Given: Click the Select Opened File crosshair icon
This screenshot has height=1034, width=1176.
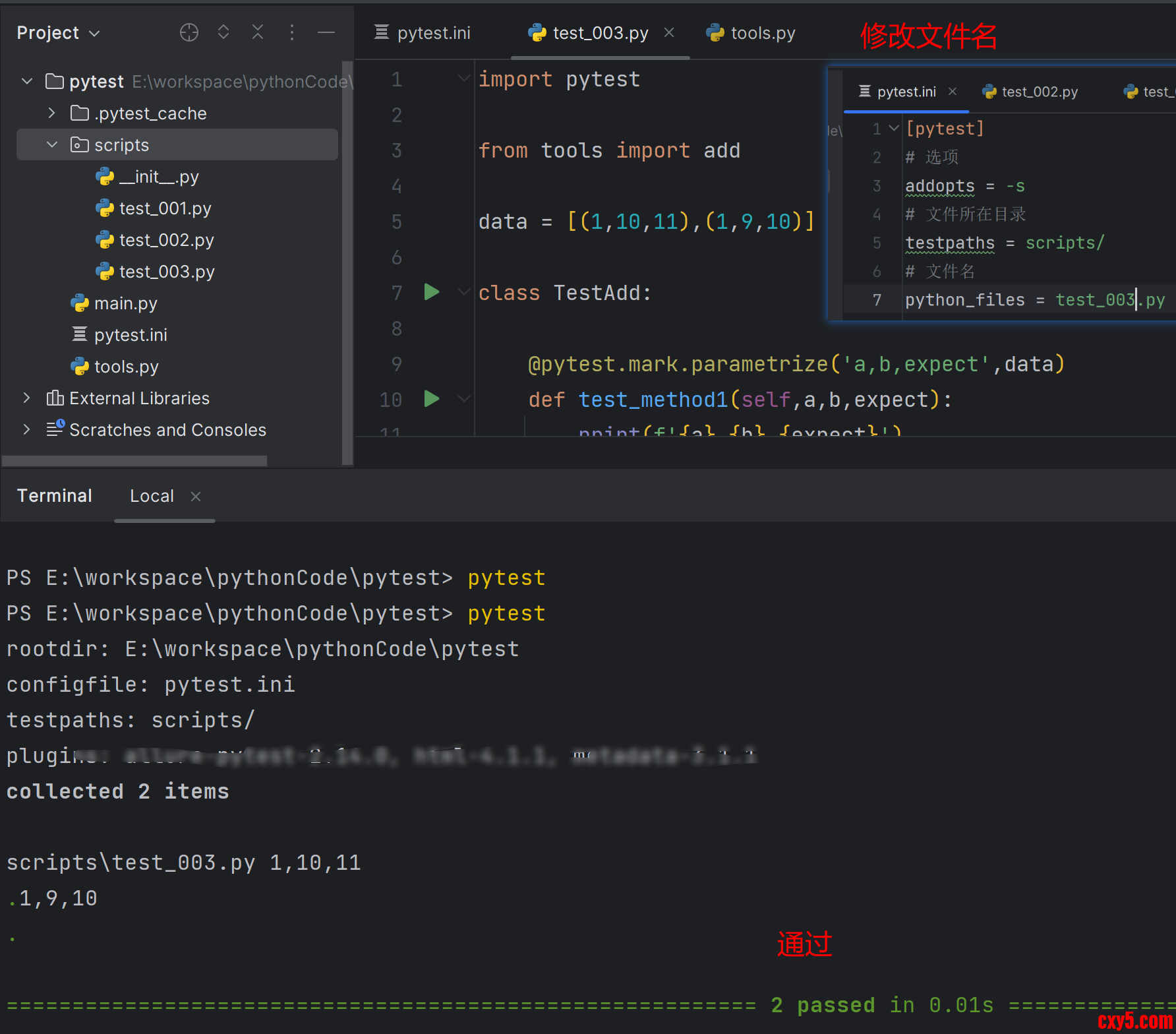Looking at the screenshot, I should pyautogui.click(x=189, y=32).
